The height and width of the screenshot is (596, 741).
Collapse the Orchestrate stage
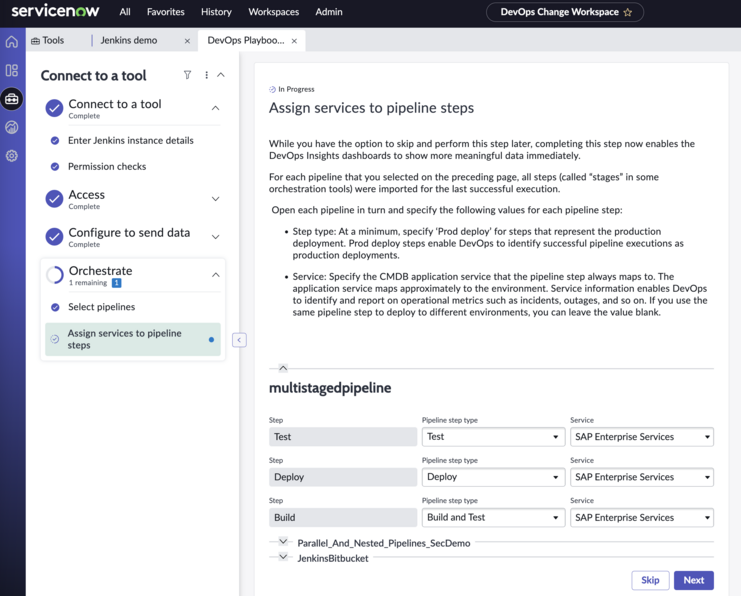point(215,275)
